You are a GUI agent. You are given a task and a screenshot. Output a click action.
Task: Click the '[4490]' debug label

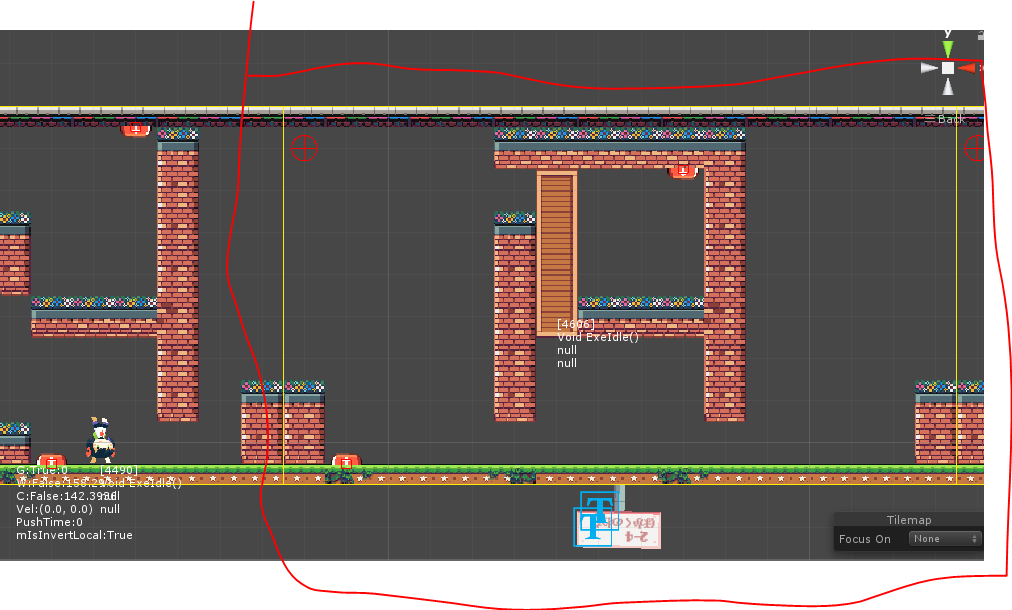[119, 470]
